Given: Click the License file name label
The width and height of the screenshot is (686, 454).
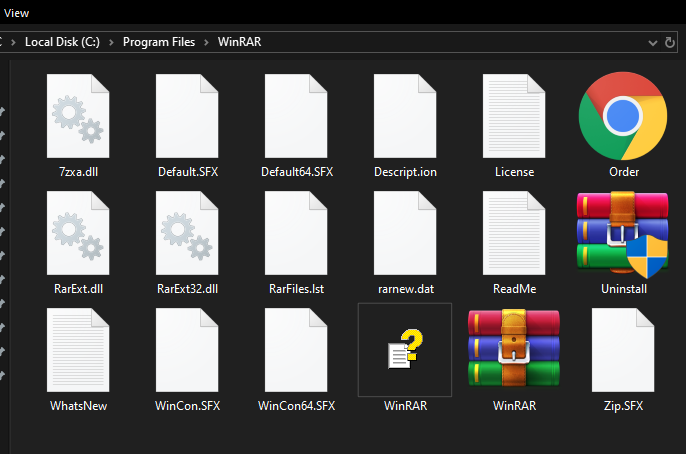Looking at the screenshot, I should [x=514, y=172].
